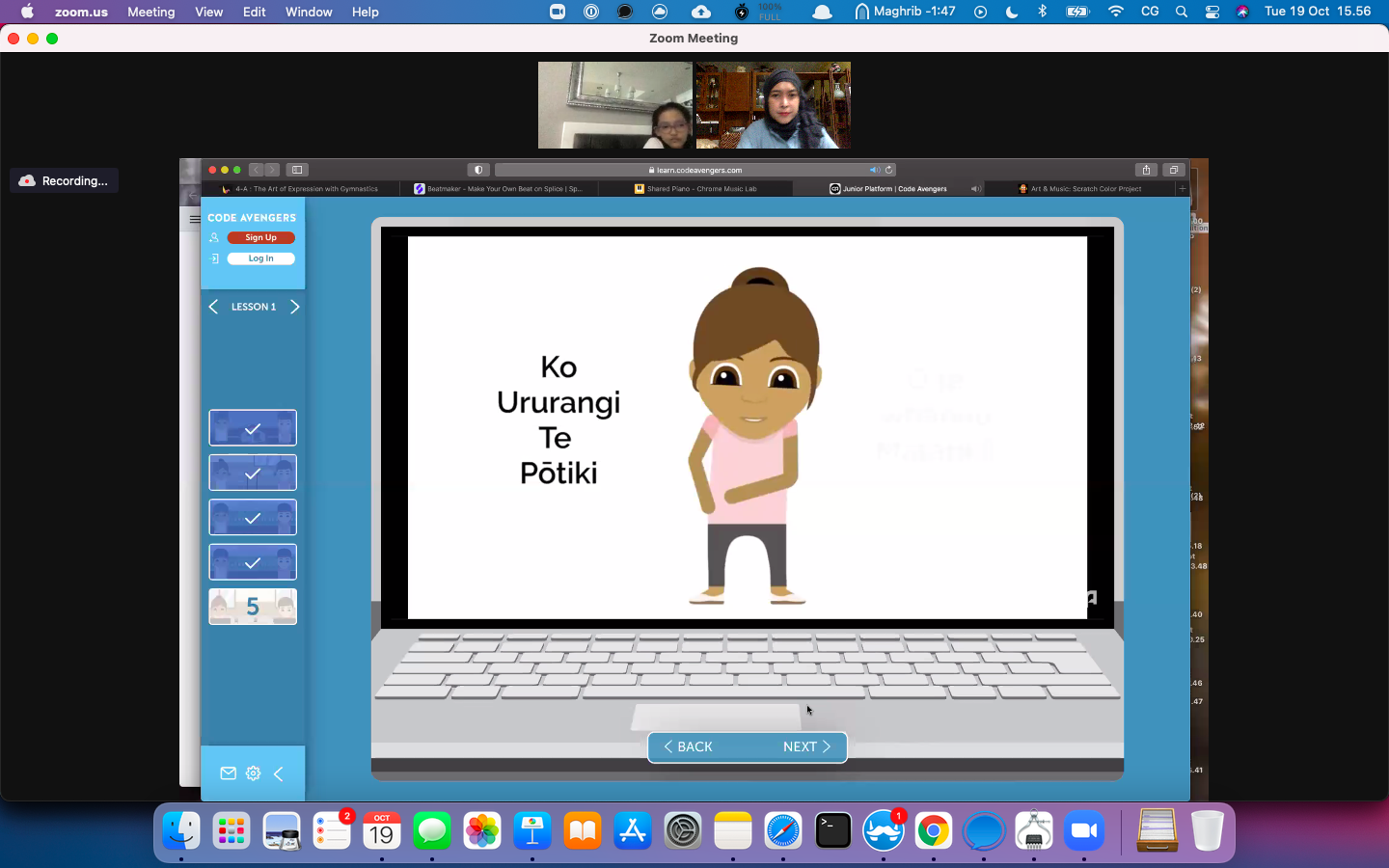Select the right participant video thumbnail
The image size is (1389, 868).
[x=773, y=105]
